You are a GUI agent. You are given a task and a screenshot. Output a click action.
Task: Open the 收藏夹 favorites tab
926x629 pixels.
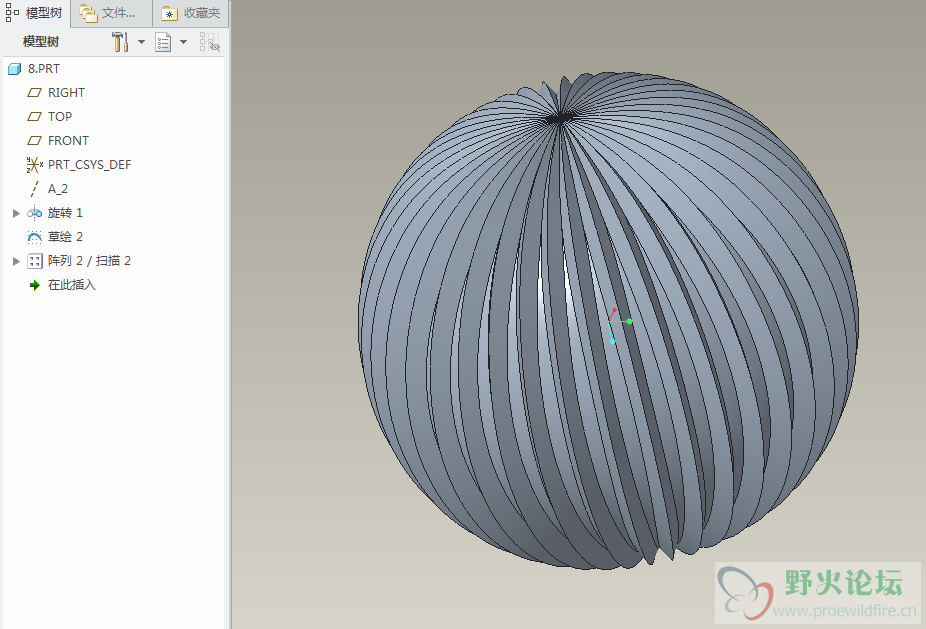tap(191, 13)
